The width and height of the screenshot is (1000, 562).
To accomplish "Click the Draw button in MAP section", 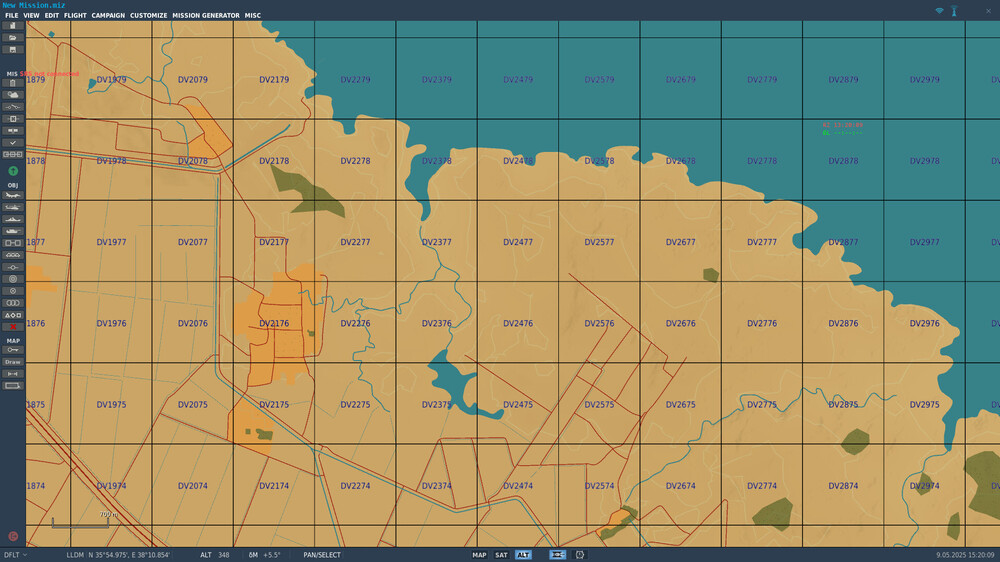I will click(13, 362).
